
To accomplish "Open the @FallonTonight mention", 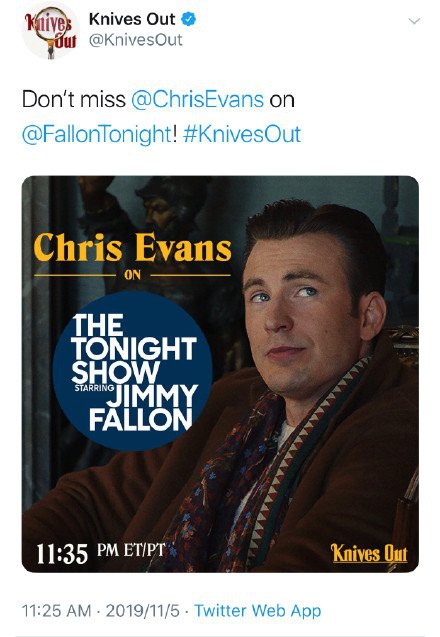I will (x=97, y=134).
